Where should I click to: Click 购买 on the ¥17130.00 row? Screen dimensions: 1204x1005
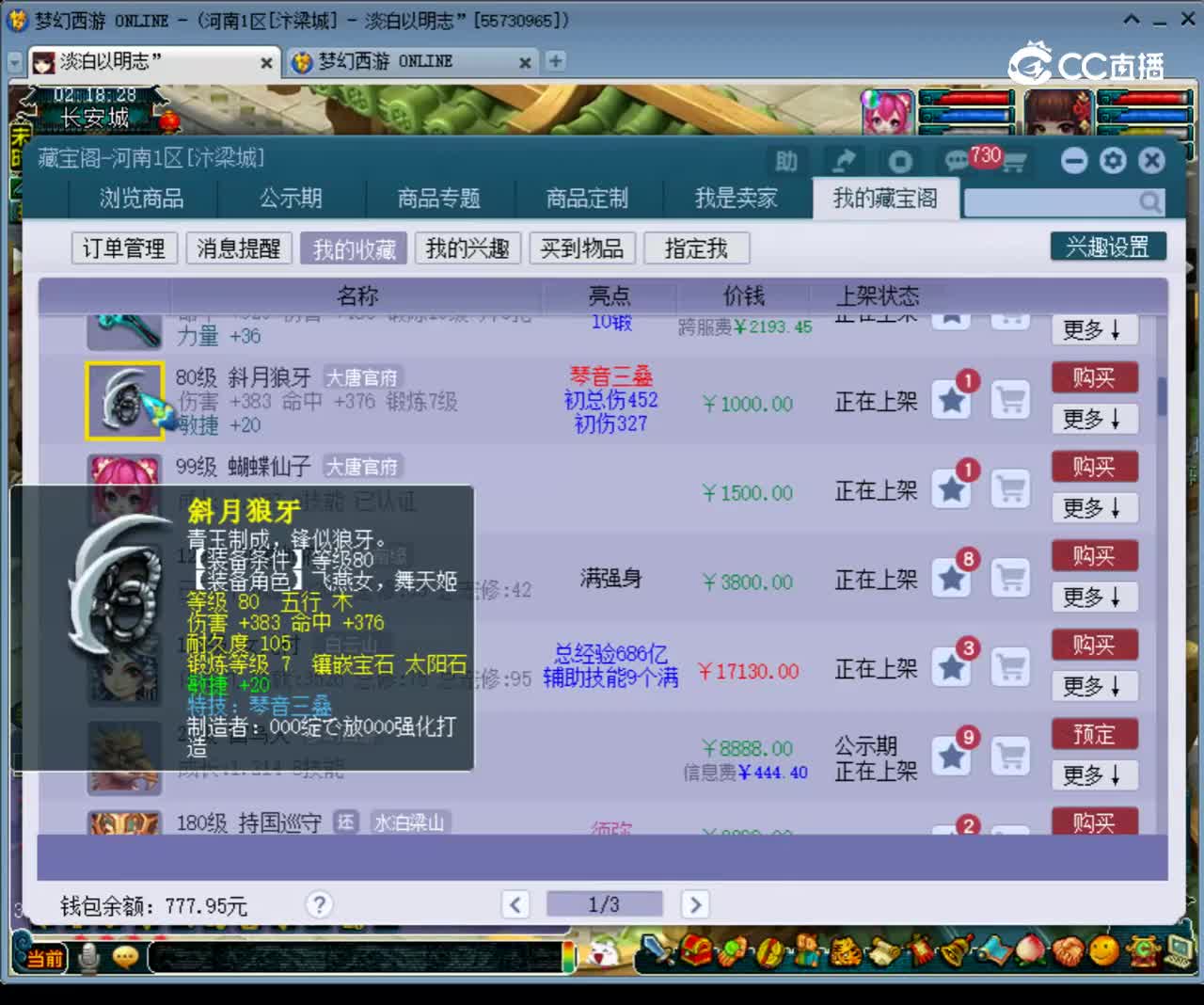(1095, 645)
